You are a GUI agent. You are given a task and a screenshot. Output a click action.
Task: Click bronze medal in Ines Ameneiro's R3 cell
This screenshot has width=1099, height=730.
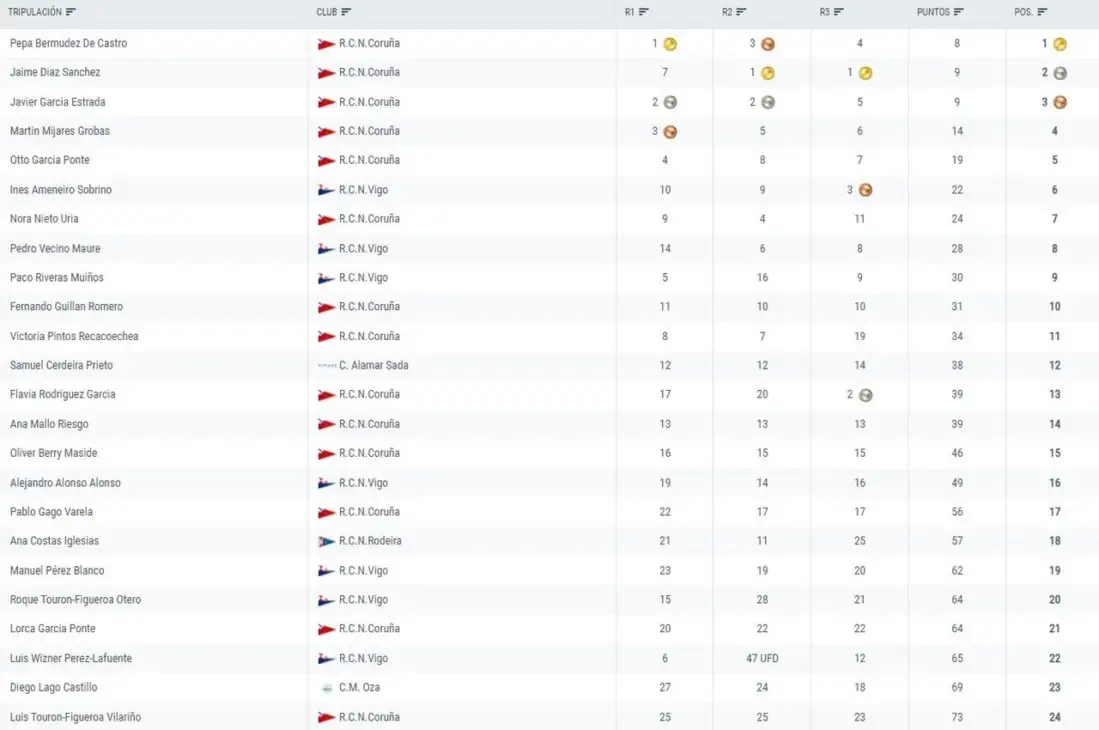click(x=866, y=190)
